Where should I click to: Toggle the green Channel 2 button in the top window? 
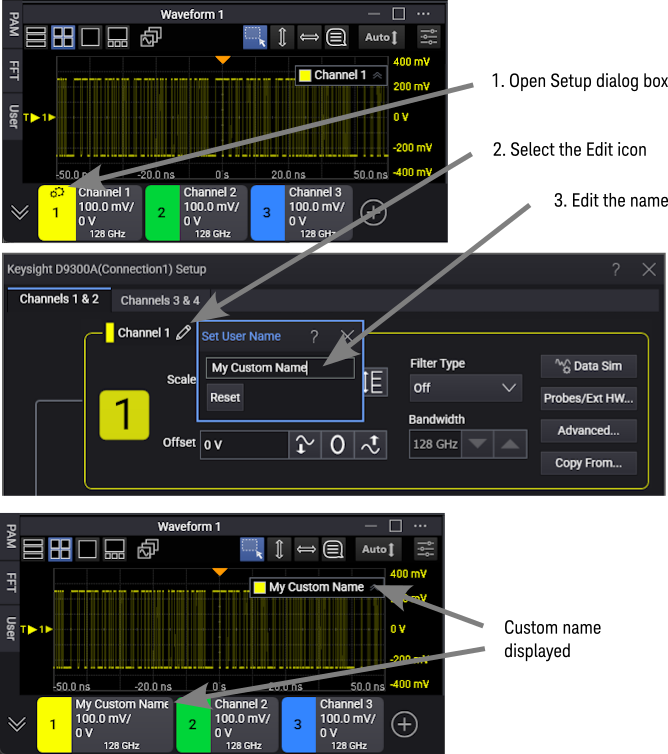coord(162,212)
